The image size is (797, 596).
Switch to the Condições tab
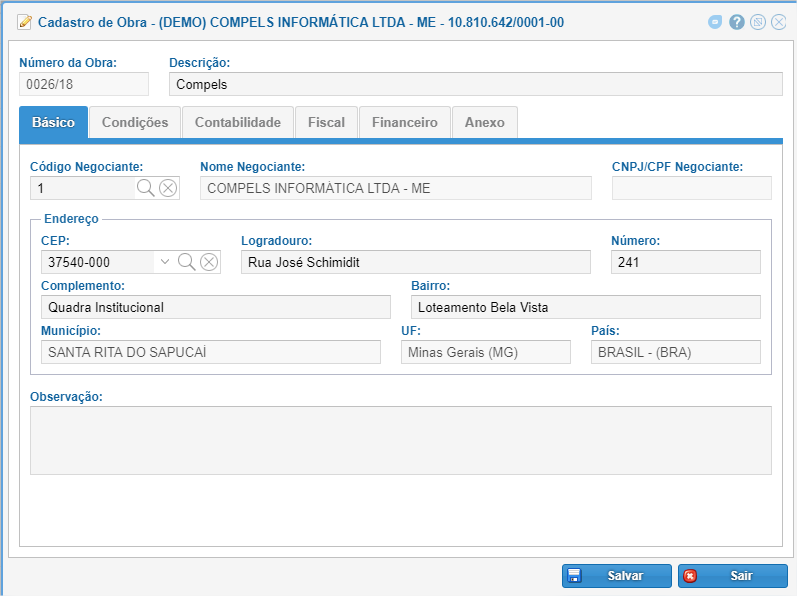pos(135,122)
